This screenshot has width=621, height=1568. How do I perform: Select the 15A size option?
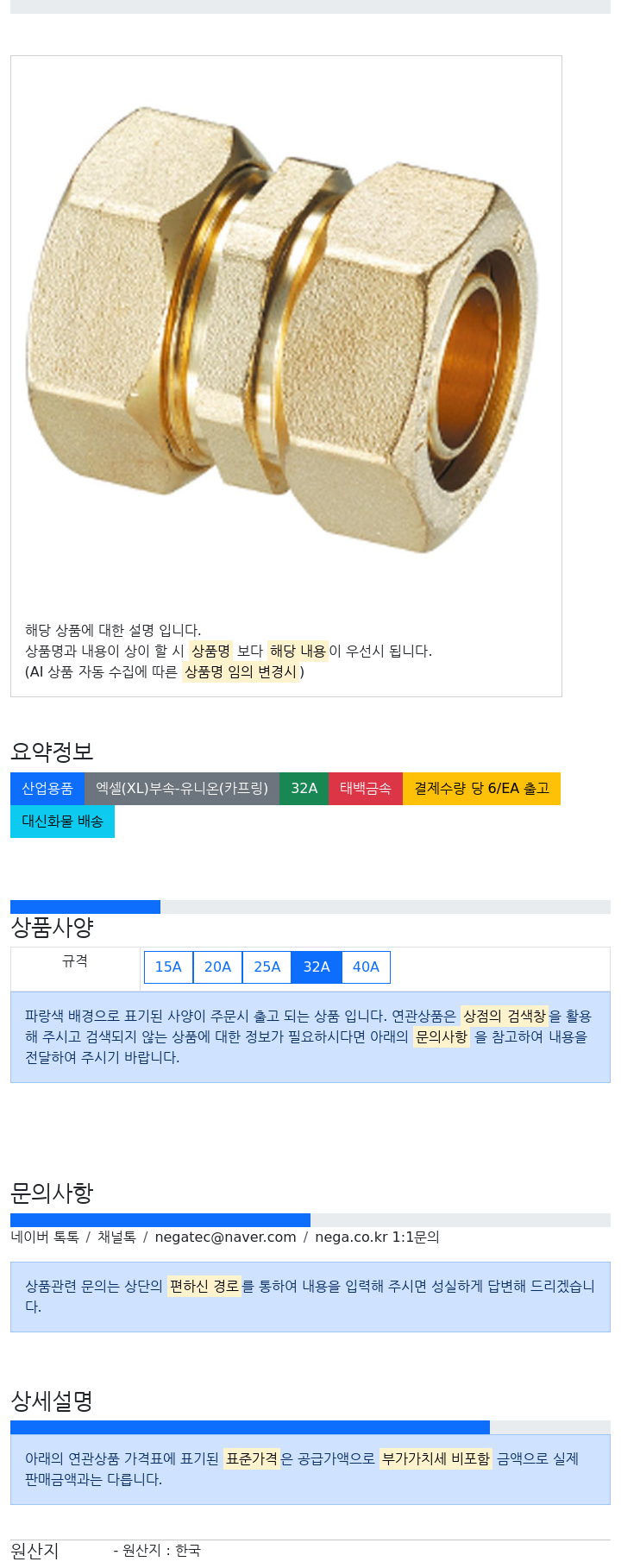point(168,967)
